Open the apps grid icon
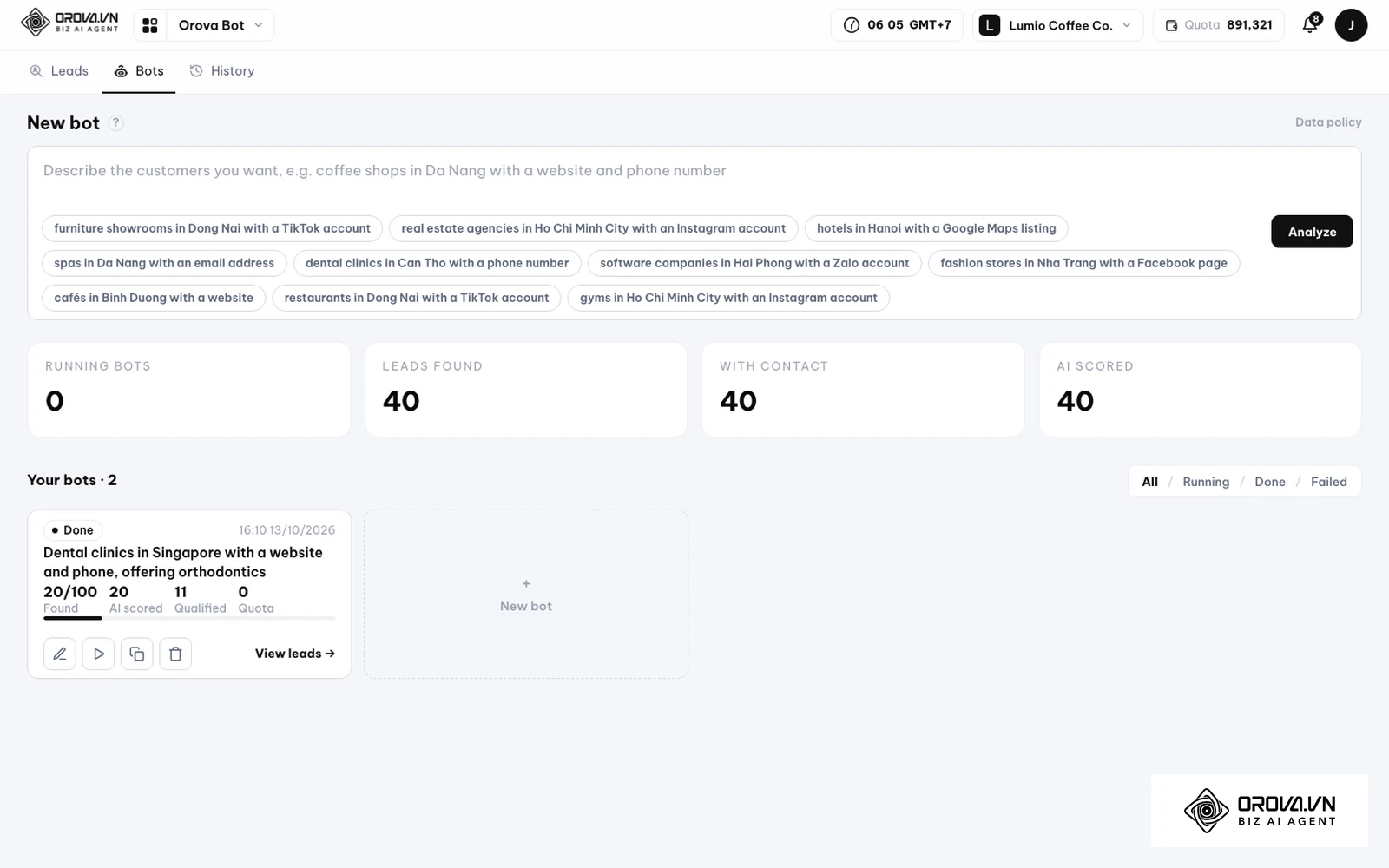The image size is (1389, 868). [x=150, y=25]
